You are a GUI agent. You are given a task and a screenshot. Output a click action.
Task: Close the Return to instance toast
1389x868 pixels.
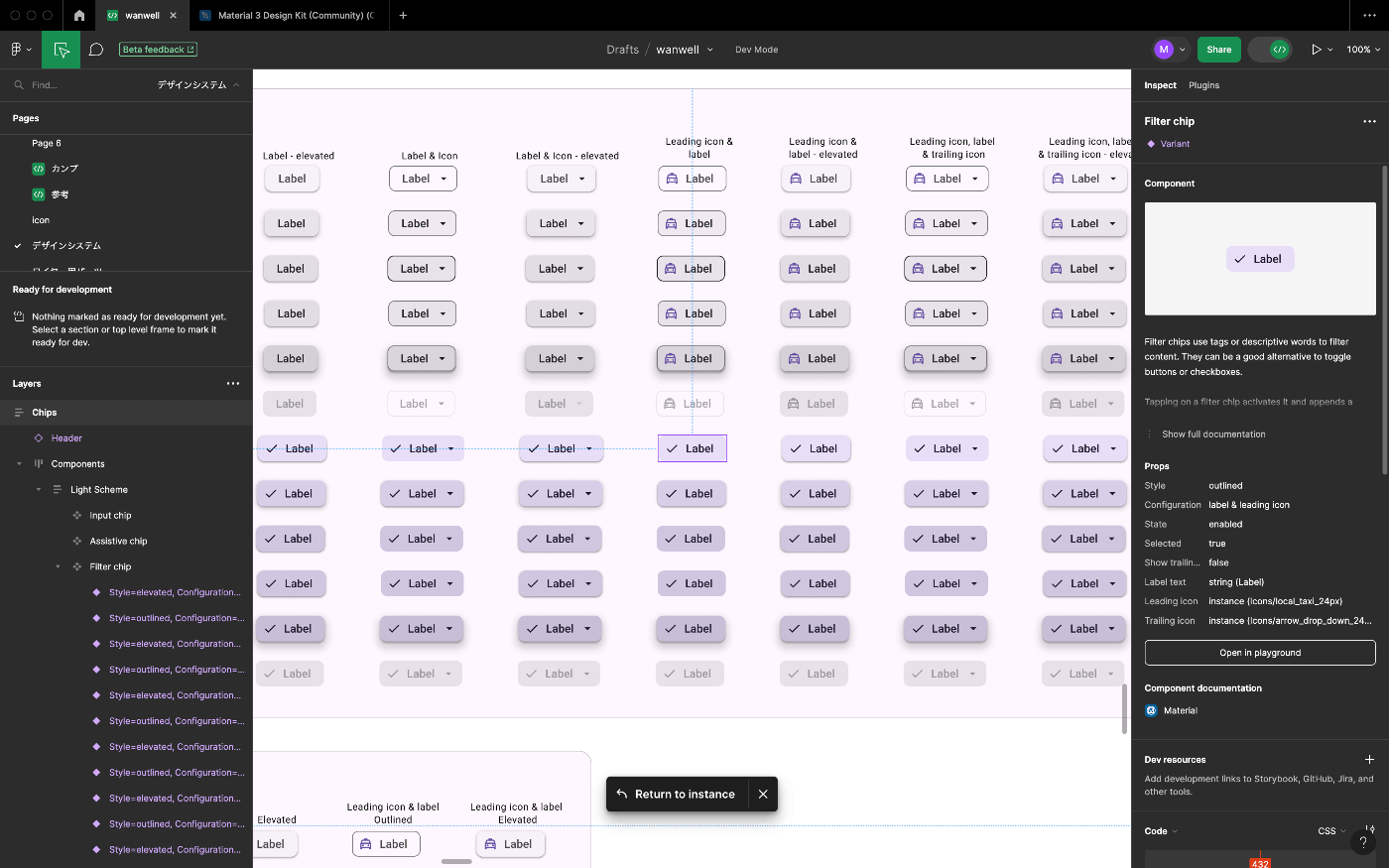click(763, 795)
